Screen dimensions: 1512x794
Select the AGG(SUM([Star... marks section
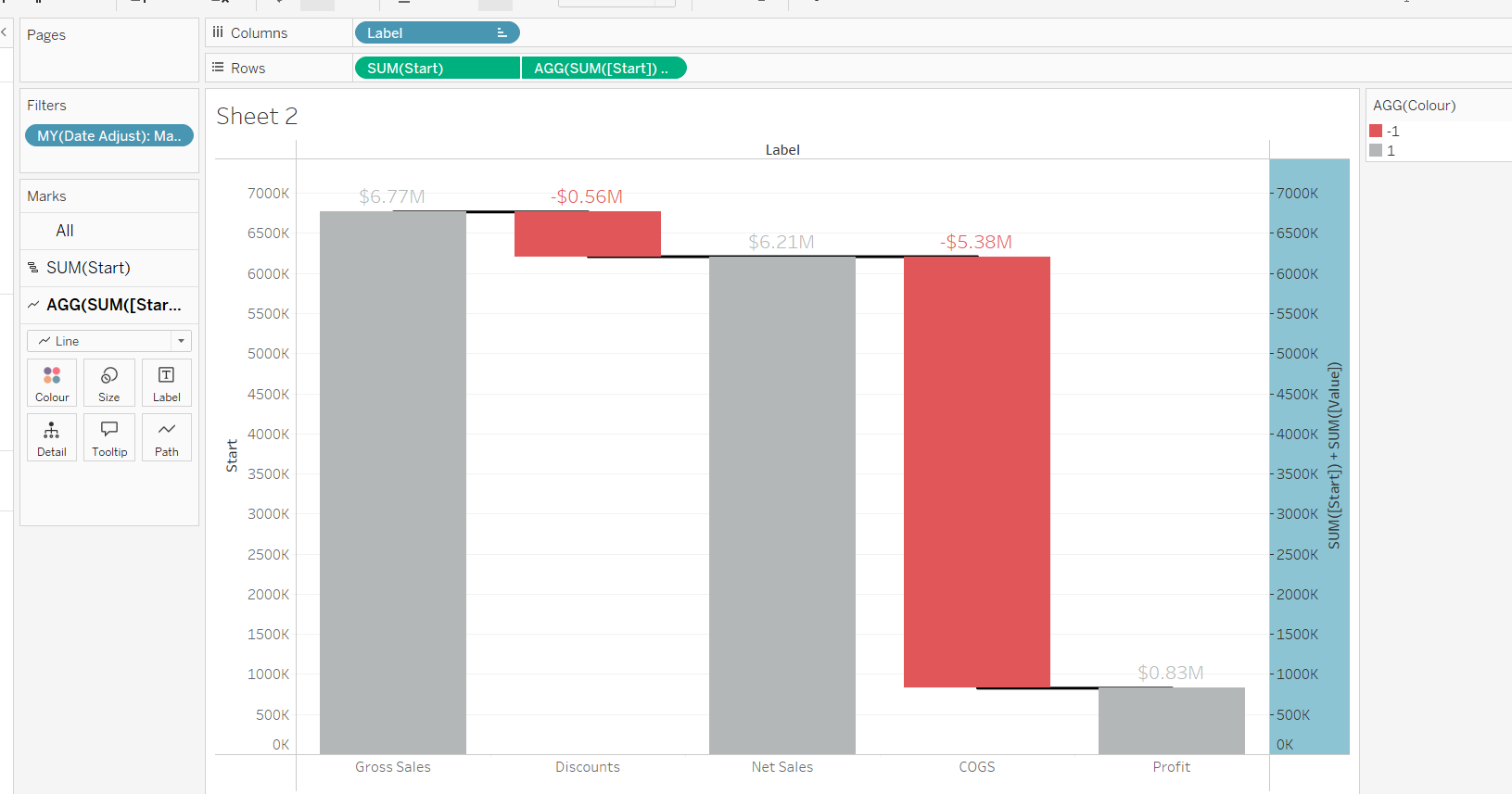point(113,305)
